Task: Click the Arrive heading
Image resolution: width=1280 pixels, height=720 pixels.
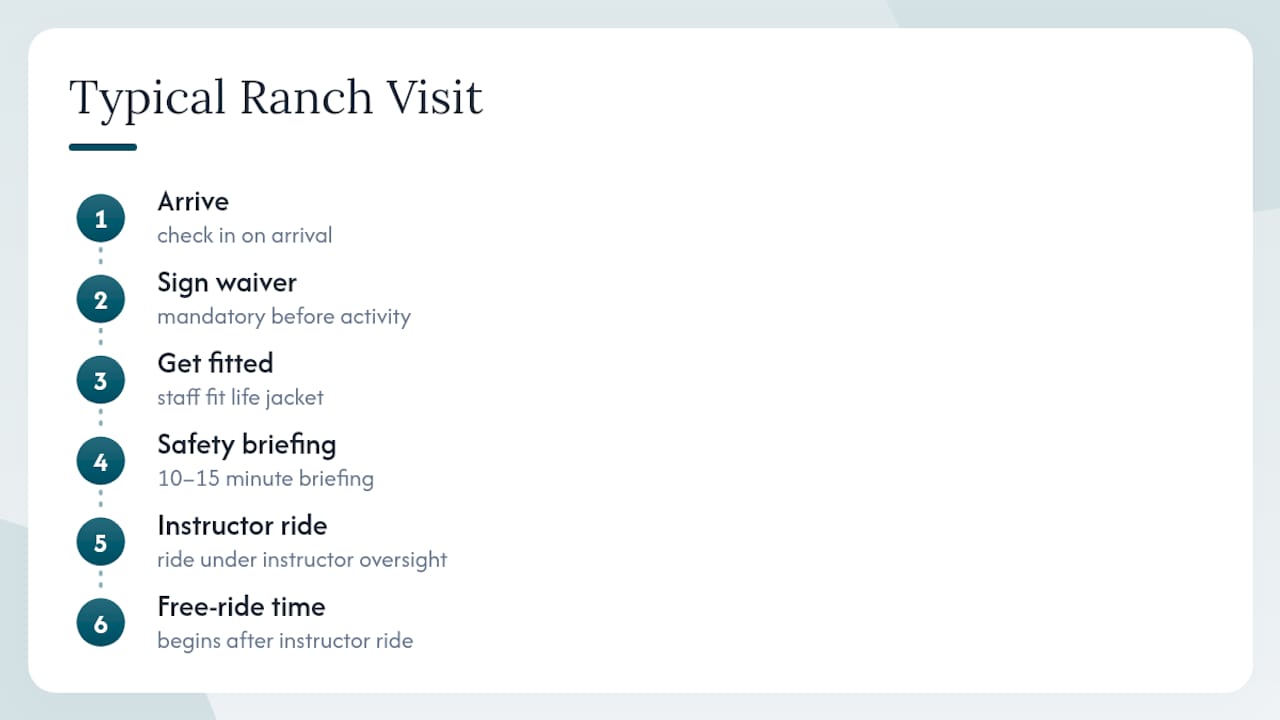Action: pos(193,201)
